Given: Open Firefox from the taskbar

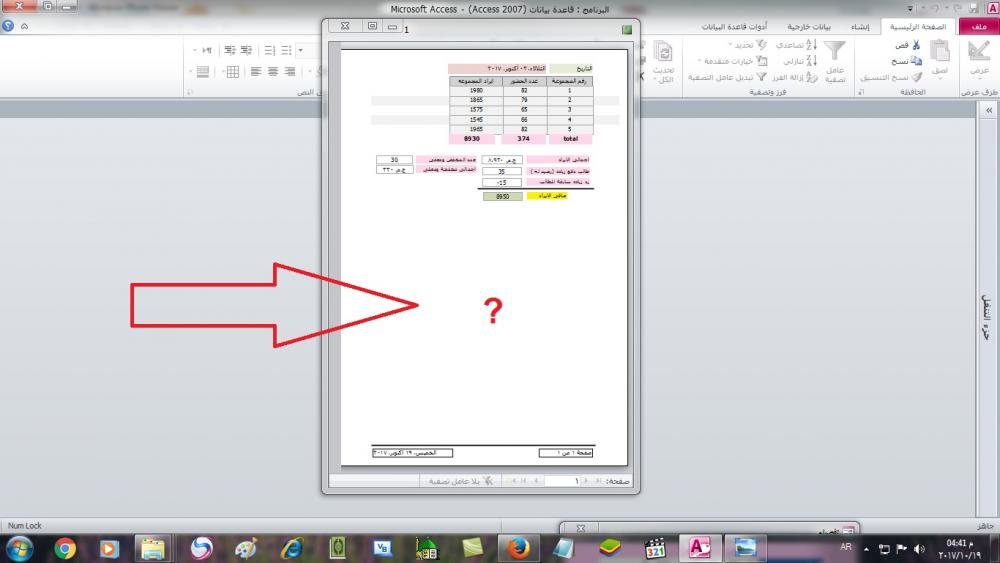Looking at the screenshot, I should [x=518, y=548].
